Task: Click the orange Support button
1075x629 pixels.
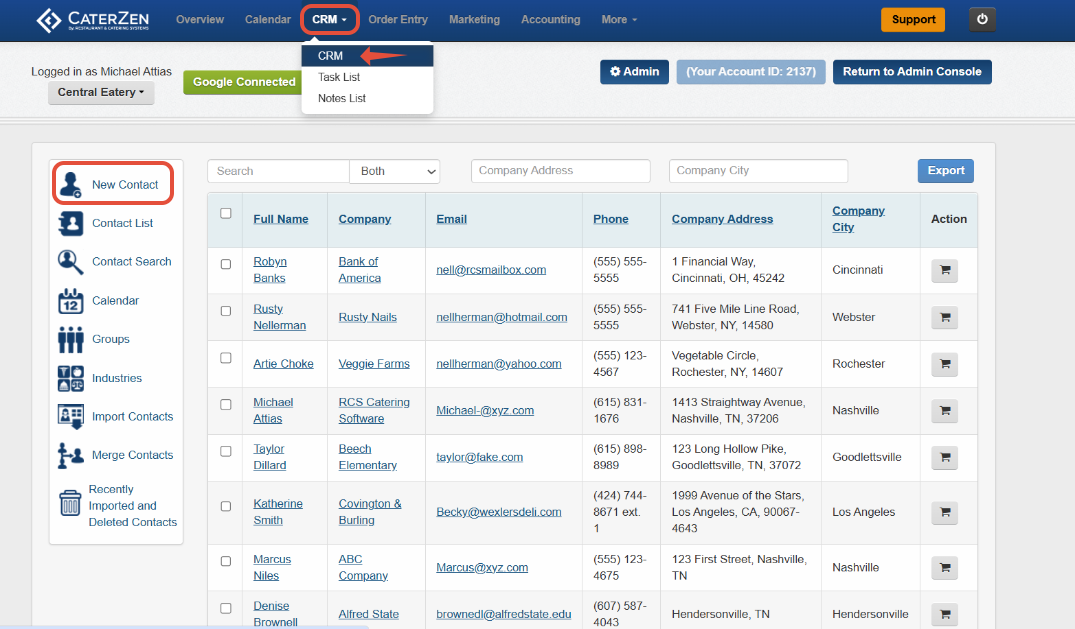Action: pos(913,19)
